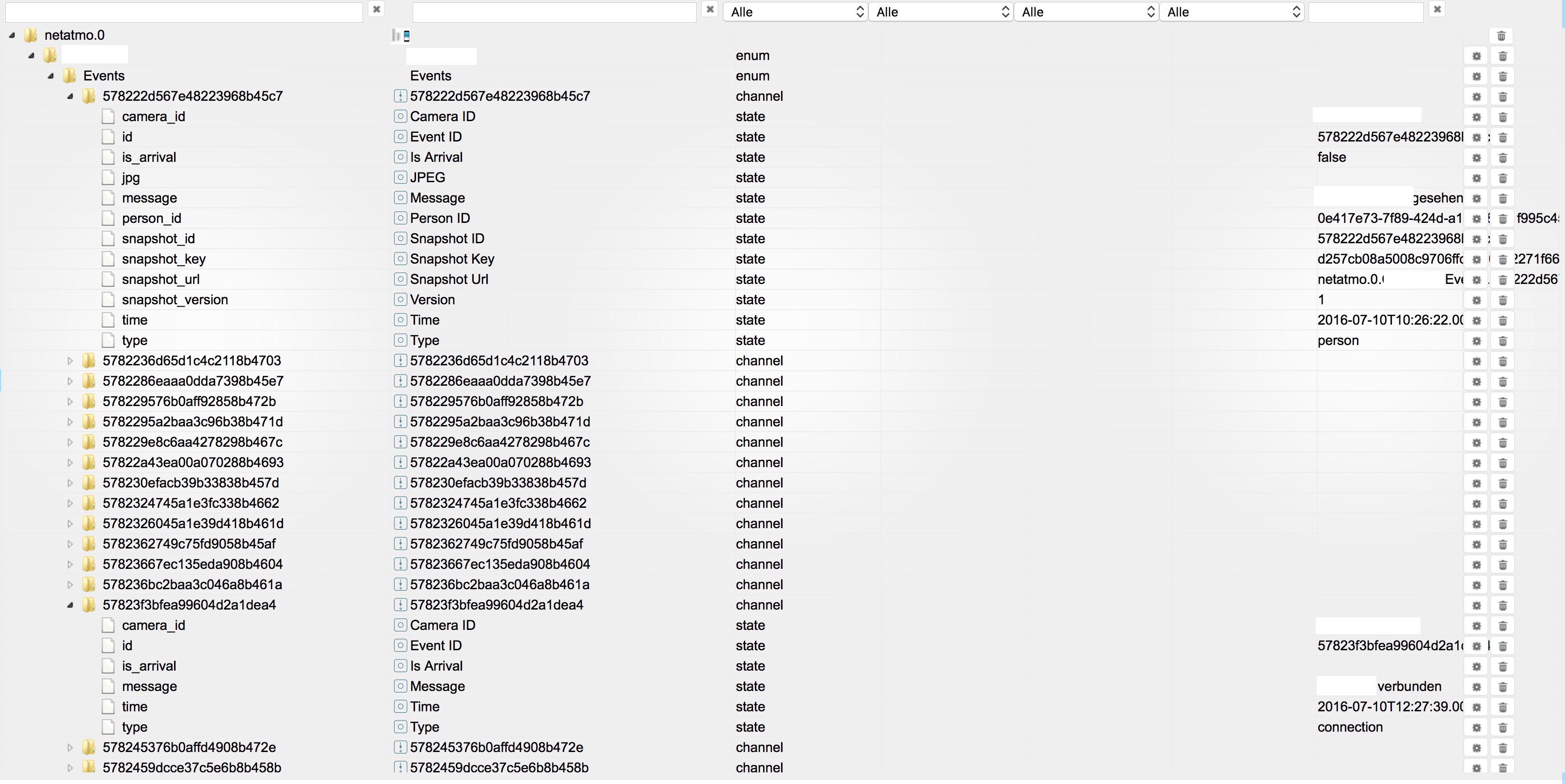The image size is (1565, 784).
Task: Collapse the Events folder
Action: pos(51,76)
